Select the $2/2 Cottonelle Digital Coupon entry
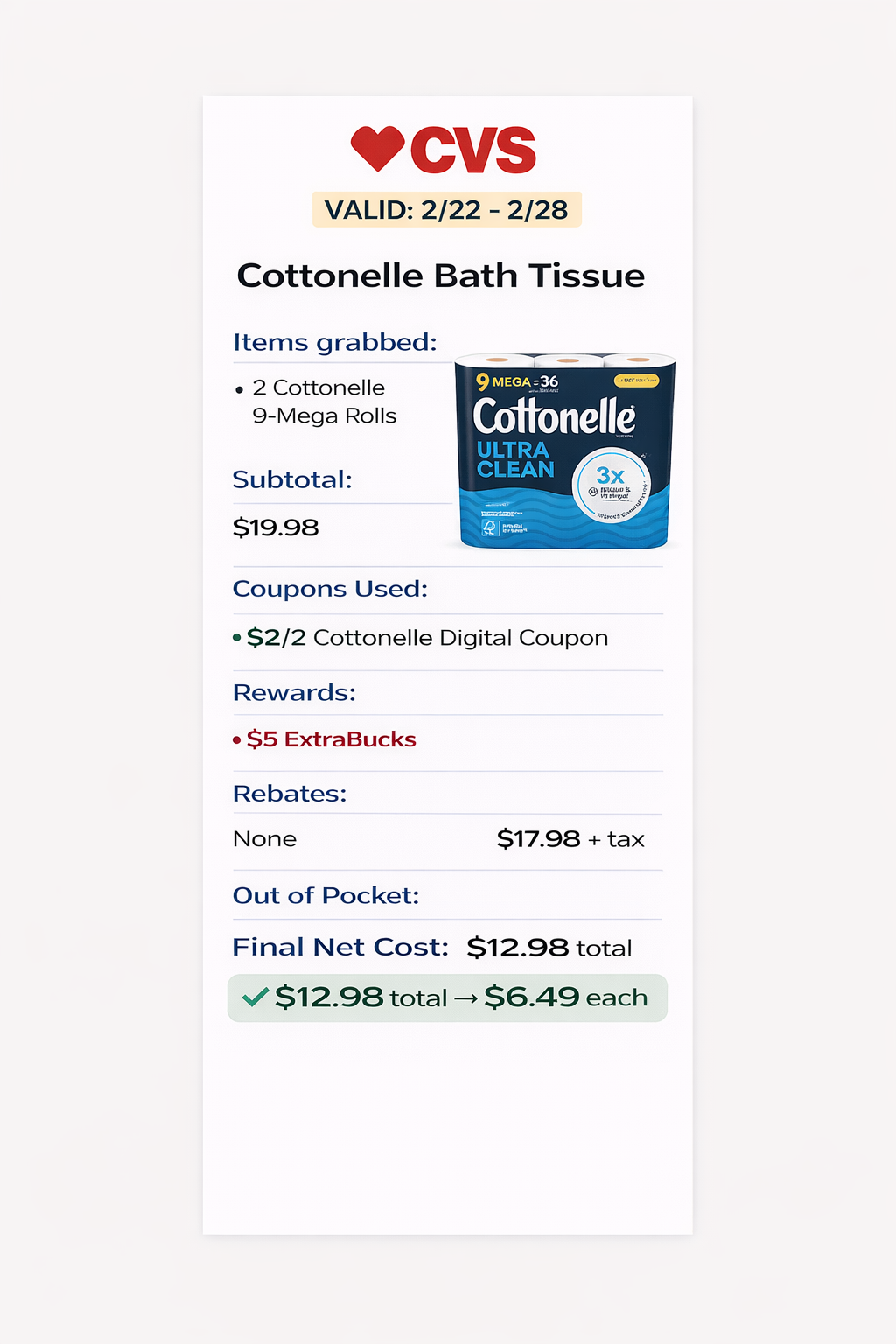The image size is (896, 1344). 427,638
